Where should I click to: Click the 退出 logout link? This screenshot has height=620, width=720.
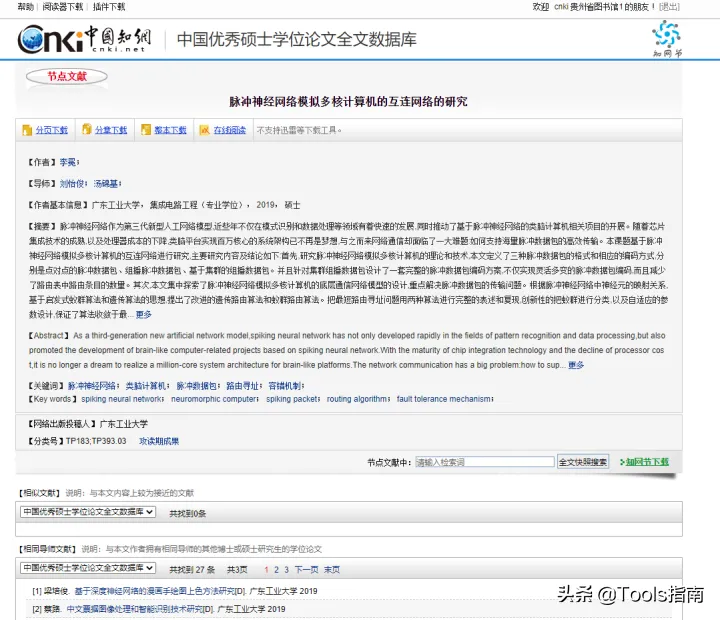[x=669, y=6]
